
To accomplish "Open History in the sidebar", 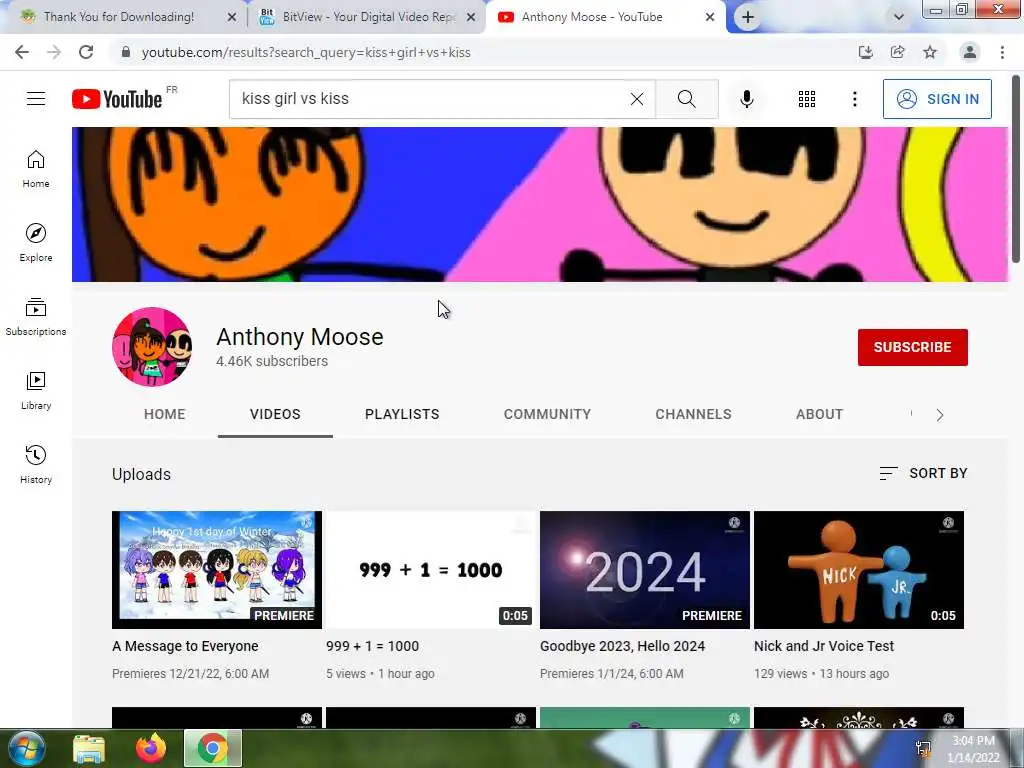I will point(36,464).
